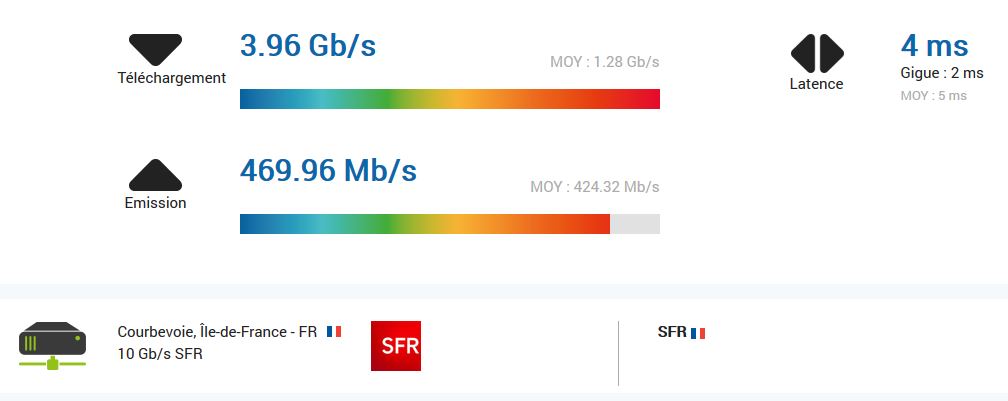Click the Latence label
Screen dimensions: 1008x401
click(816, 84)
